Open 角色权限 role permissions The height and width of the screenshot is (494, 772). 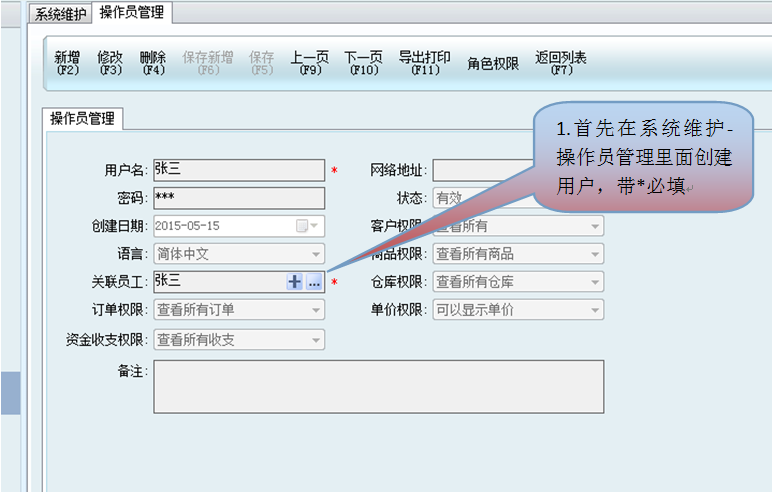coord(493,64)
